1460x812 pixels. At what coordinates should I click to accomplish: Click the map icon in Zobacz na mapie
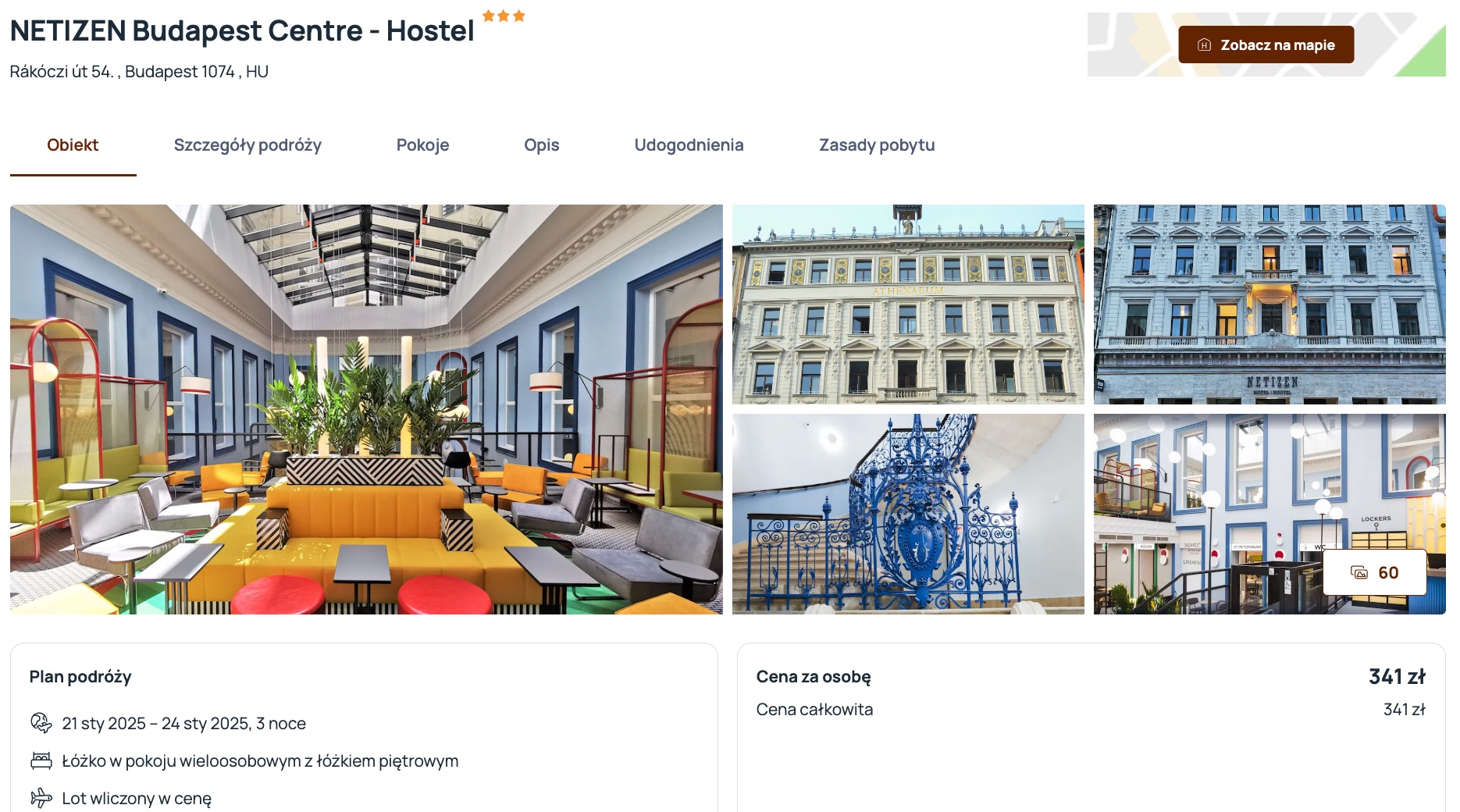[x=1204, y=45]
